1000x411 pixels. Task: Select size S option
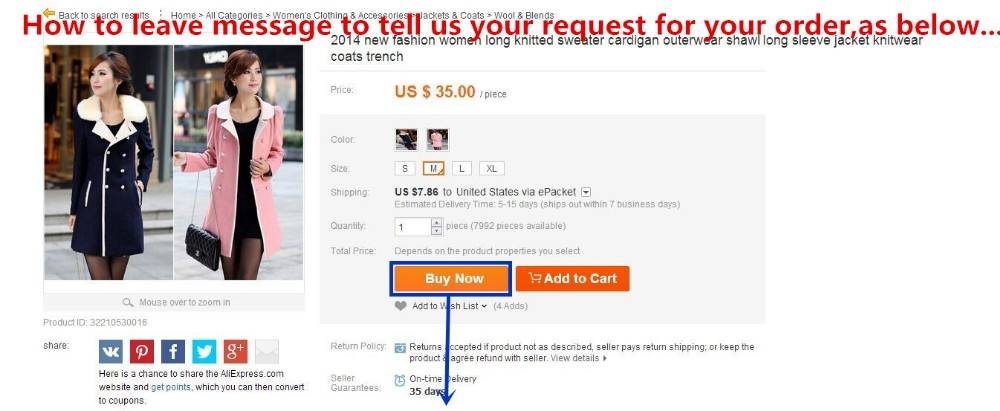[405, 168]
